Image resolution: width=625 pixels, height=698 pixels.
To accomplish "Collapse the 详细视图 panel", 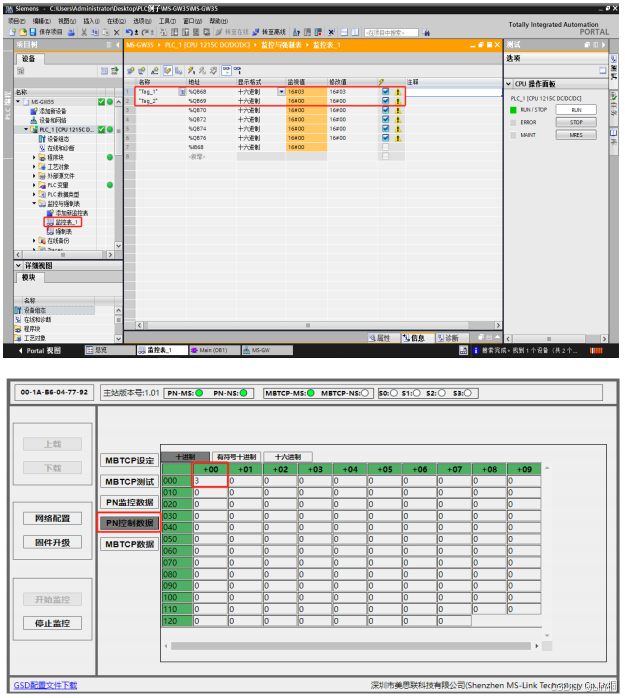I will (19, 265).
